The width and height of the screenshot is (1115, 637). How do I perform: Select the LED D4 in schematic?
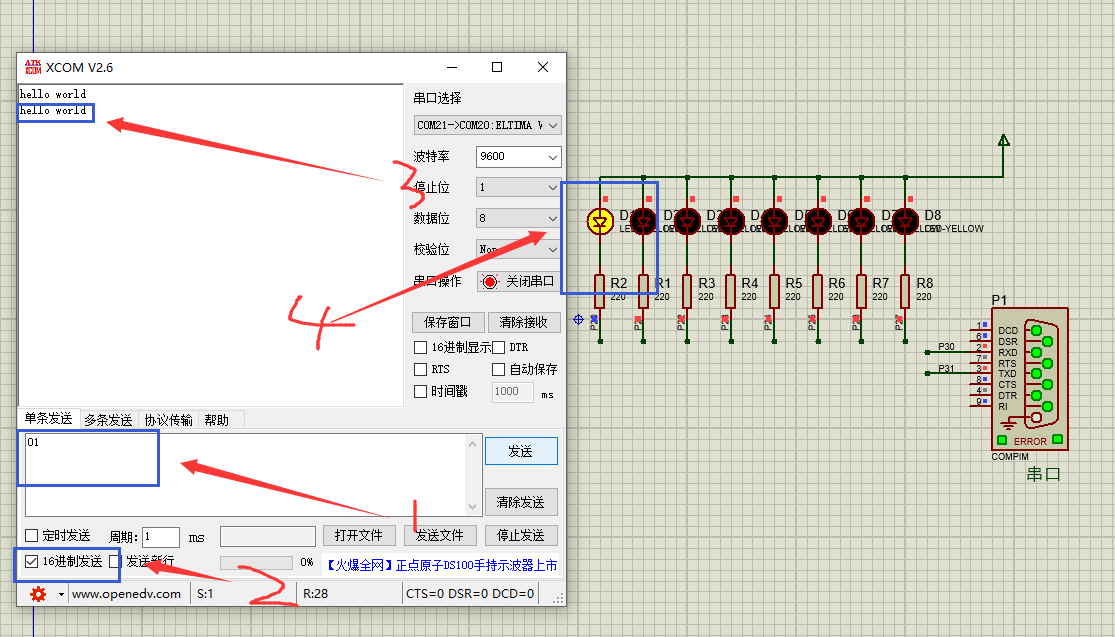click(731, 222)
